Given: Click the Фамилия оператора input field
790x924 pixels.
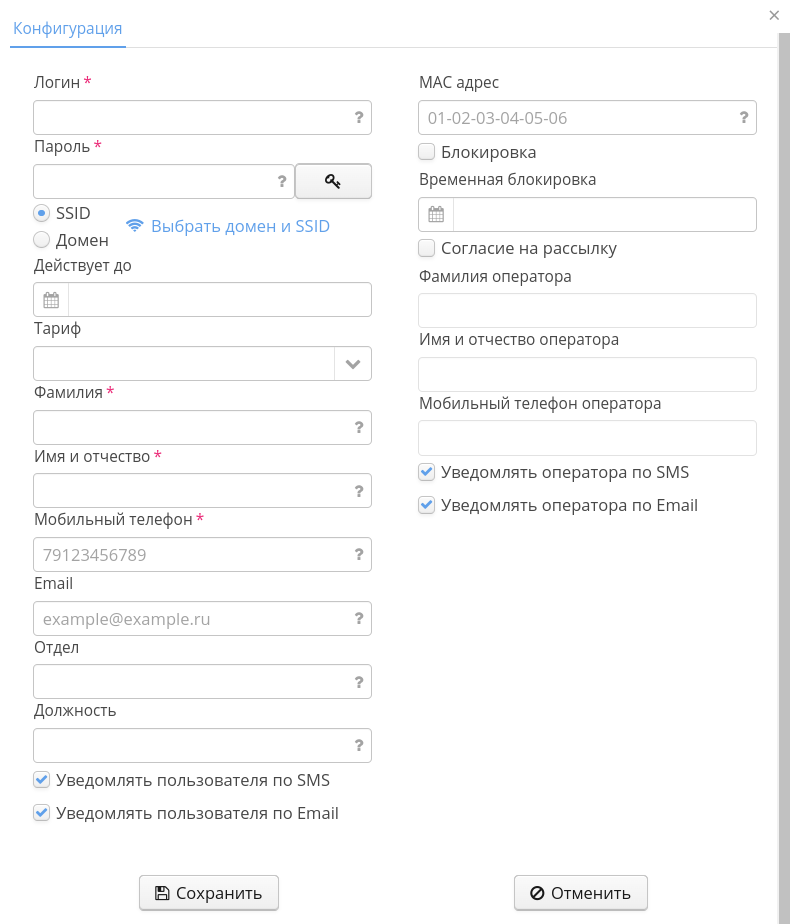Looking at the screenshot, I should tap(587, 310).
